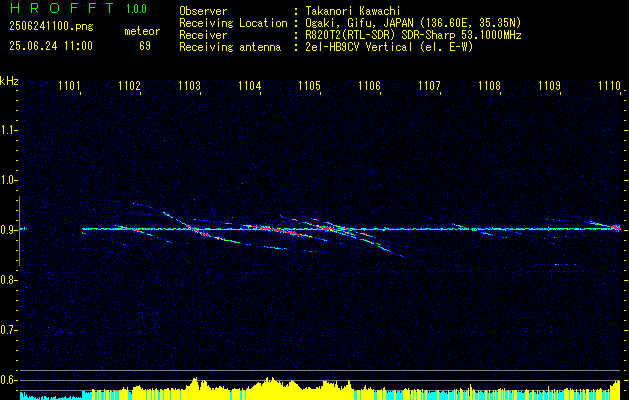Click the date 25.06.24 11:00

click(51, 46)
